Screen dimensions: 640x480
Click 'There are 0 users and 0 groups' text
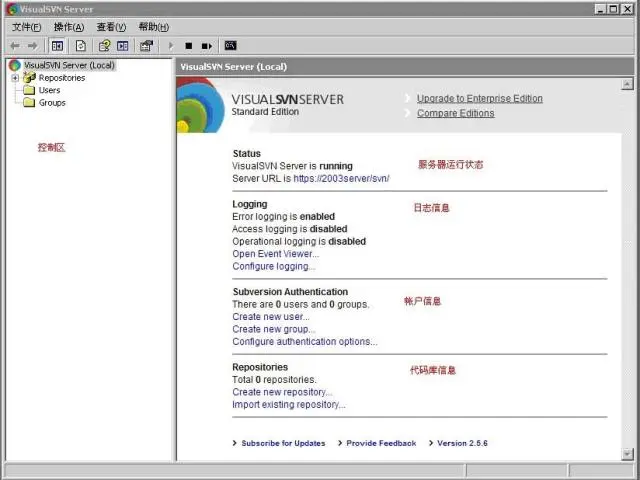click(300, 304)
